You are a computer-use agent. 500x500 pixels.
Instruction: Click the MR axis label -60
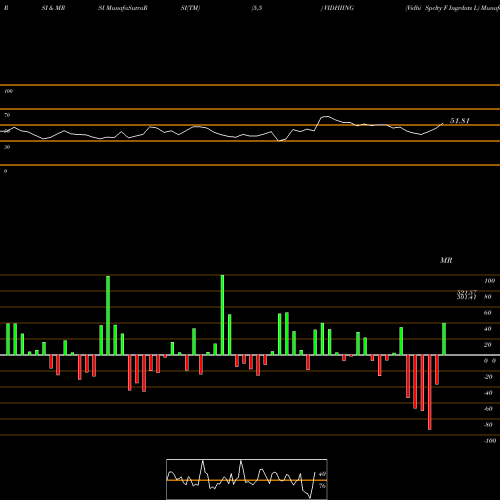tap(488, 409)
